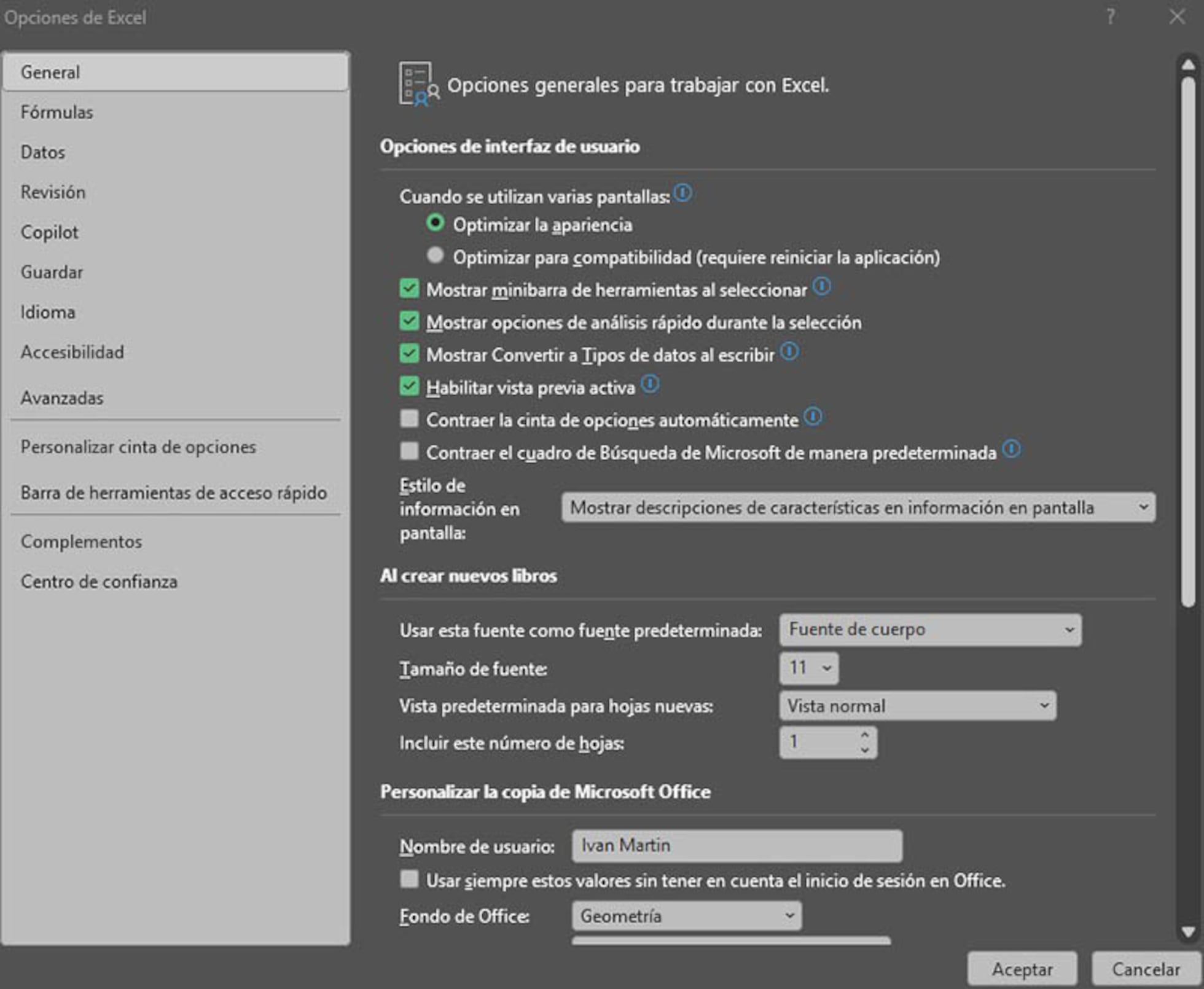This screenshot has height=989, width=1204.
Task: Increment 'Incluir este número de hojas'
Action: (x=864, y=735)
